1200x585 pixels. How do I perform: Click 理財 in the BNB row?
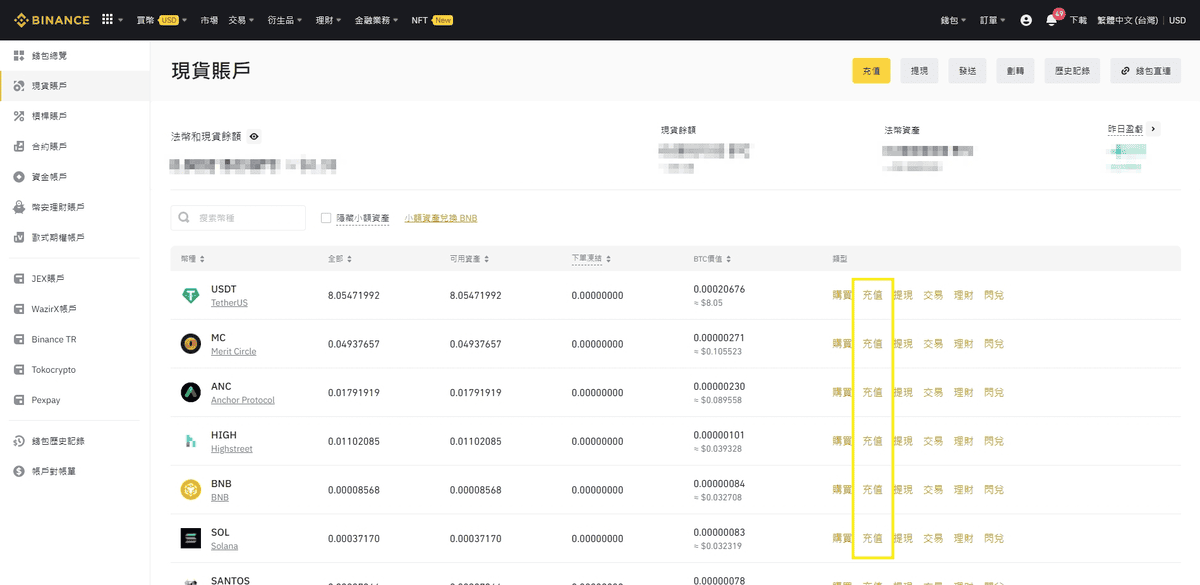963,490
